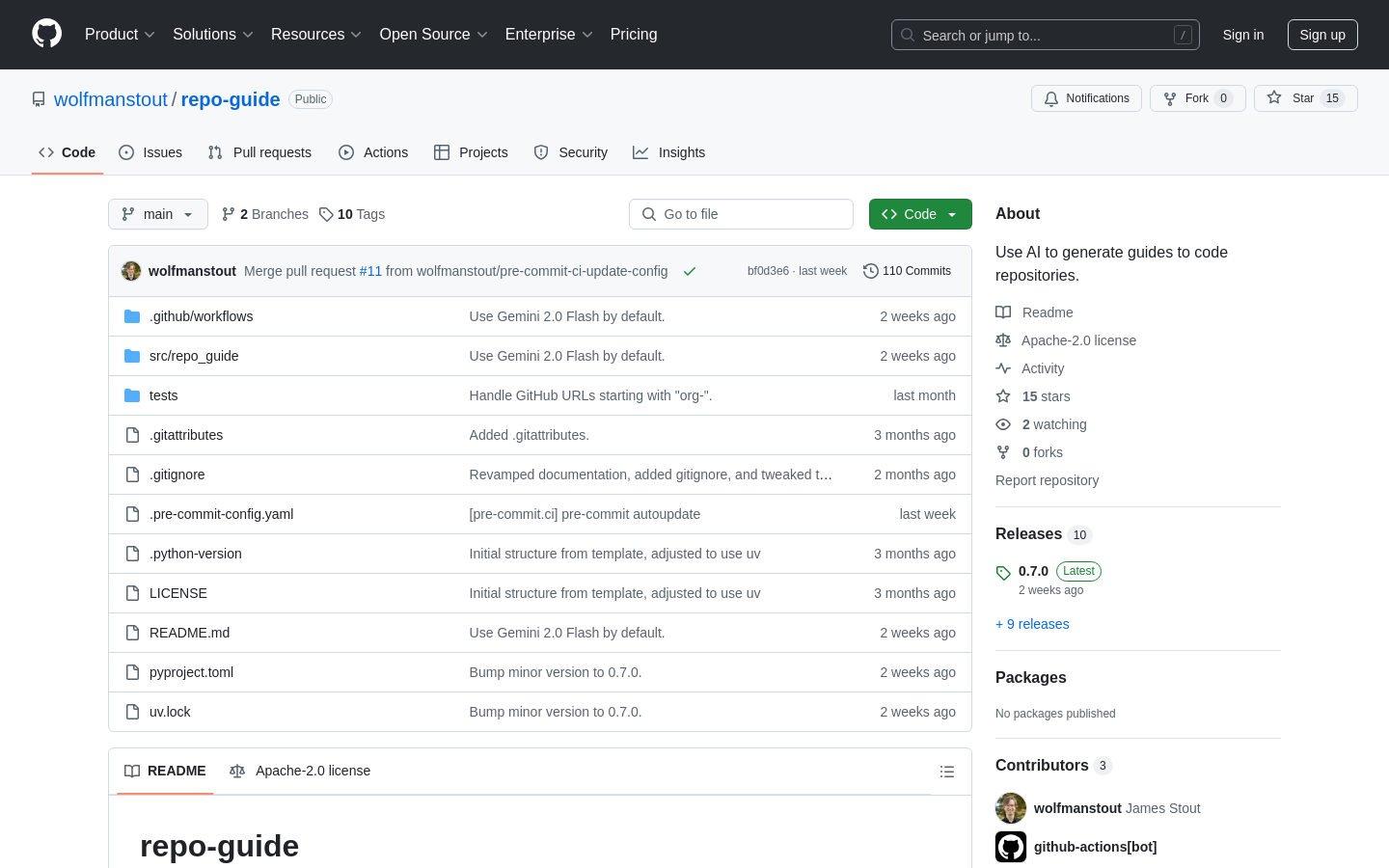The image size is (1389, 868).
Task: Click the src/repo_guide folder icon
Action: [132, 356]
